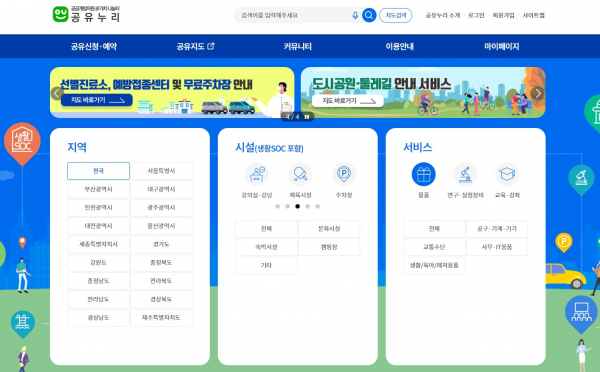Jump to the first facility carousel dot
600x372 pixels.
277,206
